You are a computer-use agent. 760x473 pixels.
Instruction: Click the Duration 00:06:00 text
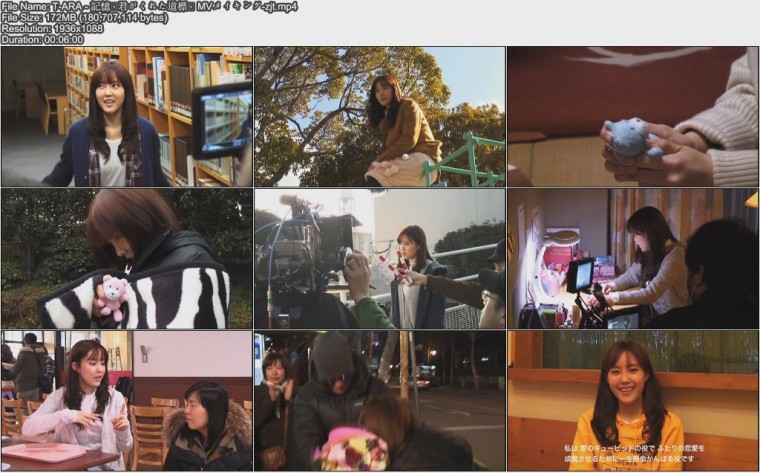click(43, 40)
